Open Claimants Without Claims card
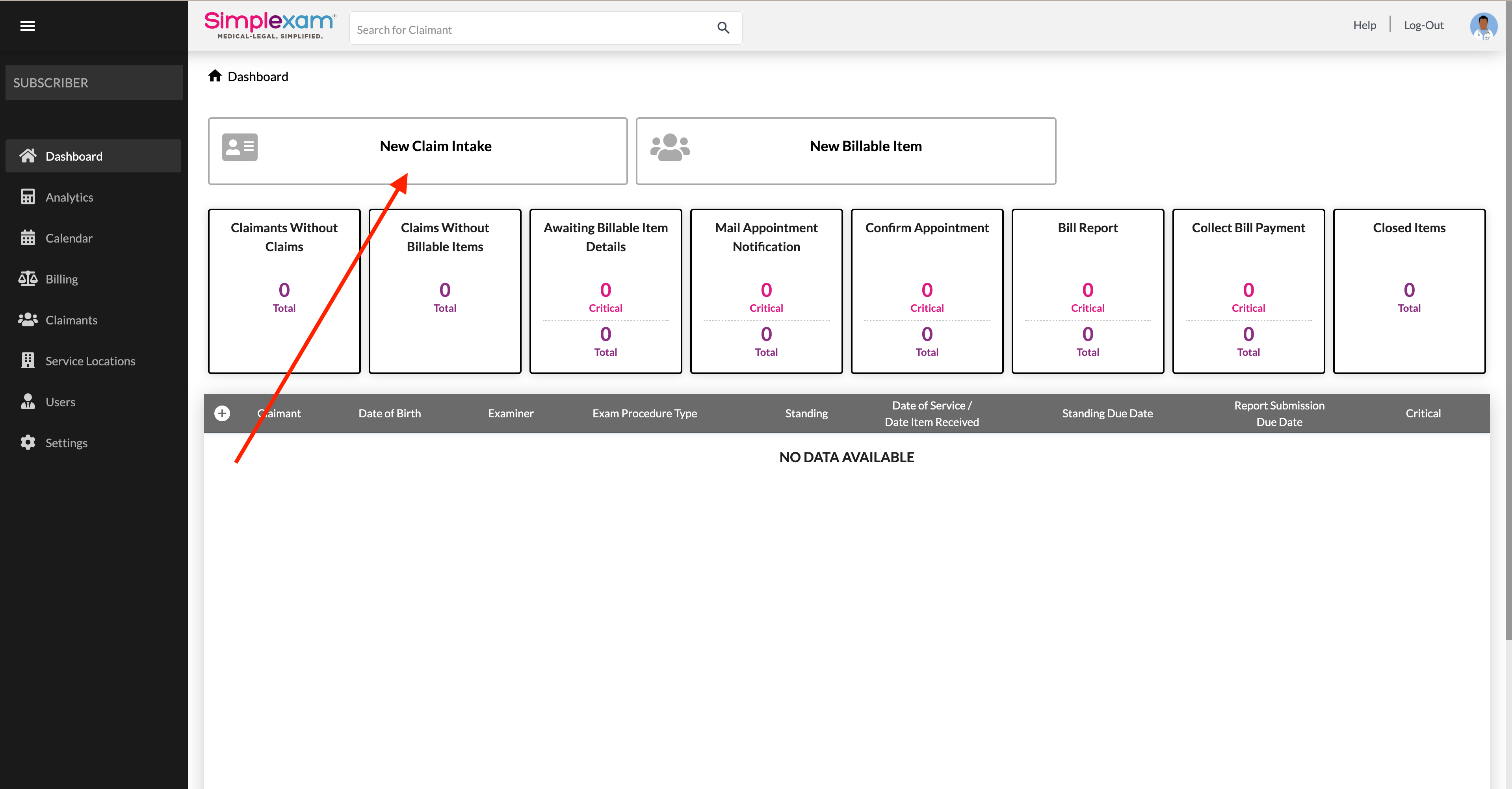Viewport: 1512px width, 789px height. [x=284, y=291]
